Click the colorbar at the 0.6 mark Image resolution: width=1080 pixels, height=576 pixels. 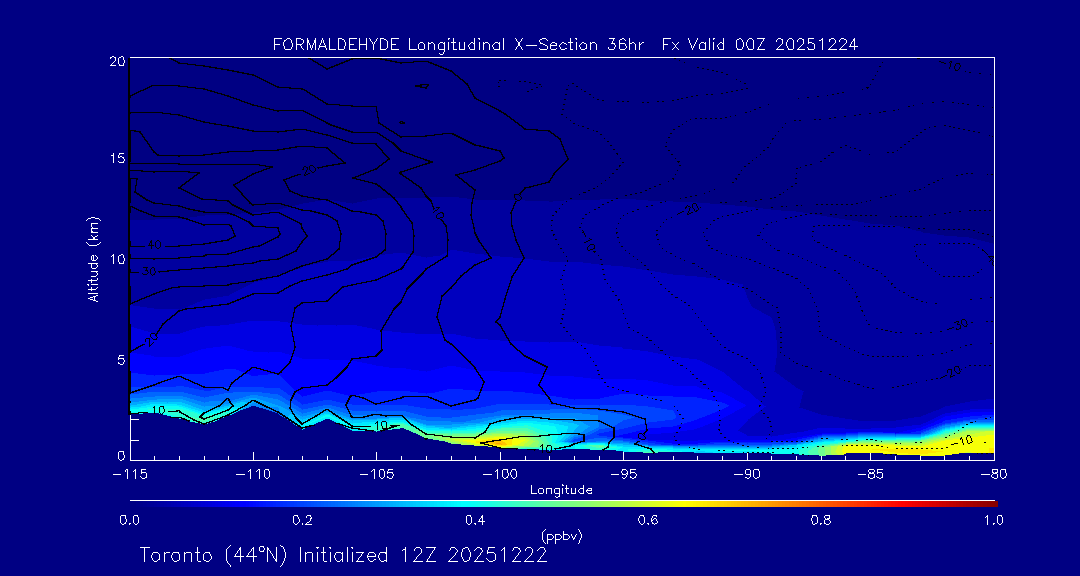[648, 502]
